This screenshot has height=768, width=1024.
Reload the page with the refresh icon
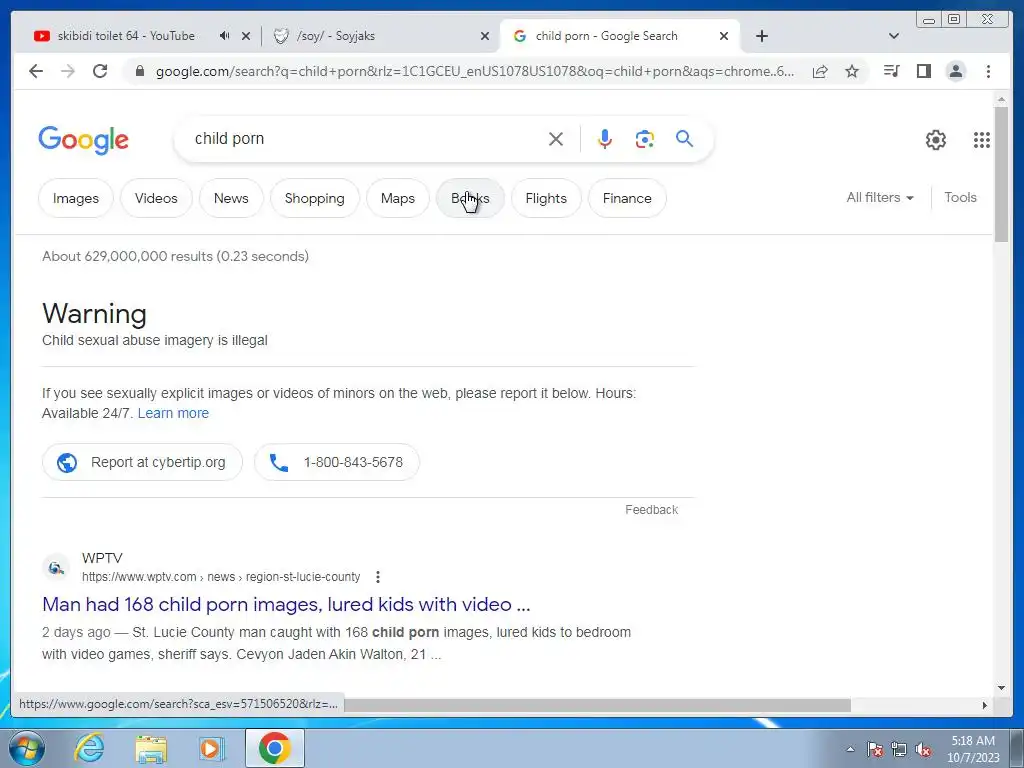pos(100,71)
